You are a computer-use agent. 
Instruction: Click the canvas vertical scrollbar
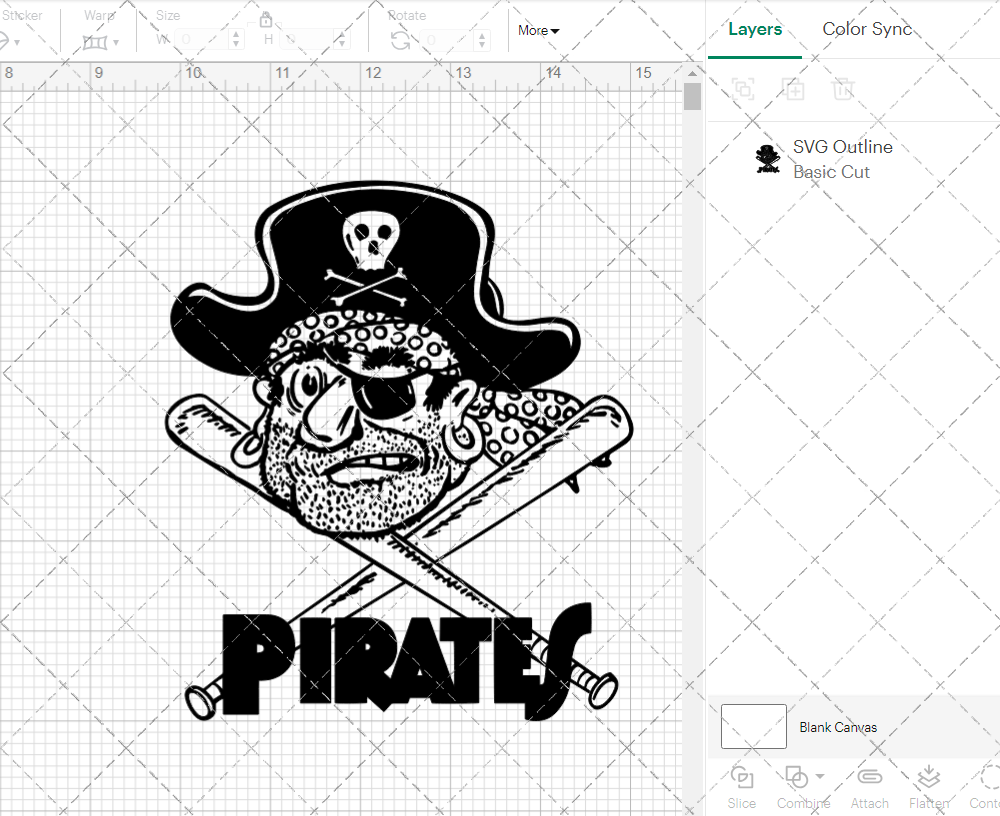point(692,97)
